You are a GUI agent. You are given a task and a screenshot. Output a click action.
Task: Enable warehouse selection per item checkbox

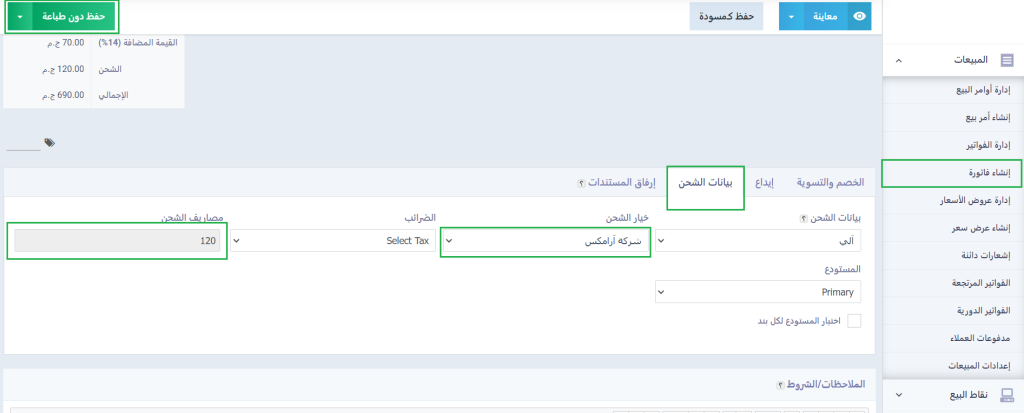[x=854, y=320]
